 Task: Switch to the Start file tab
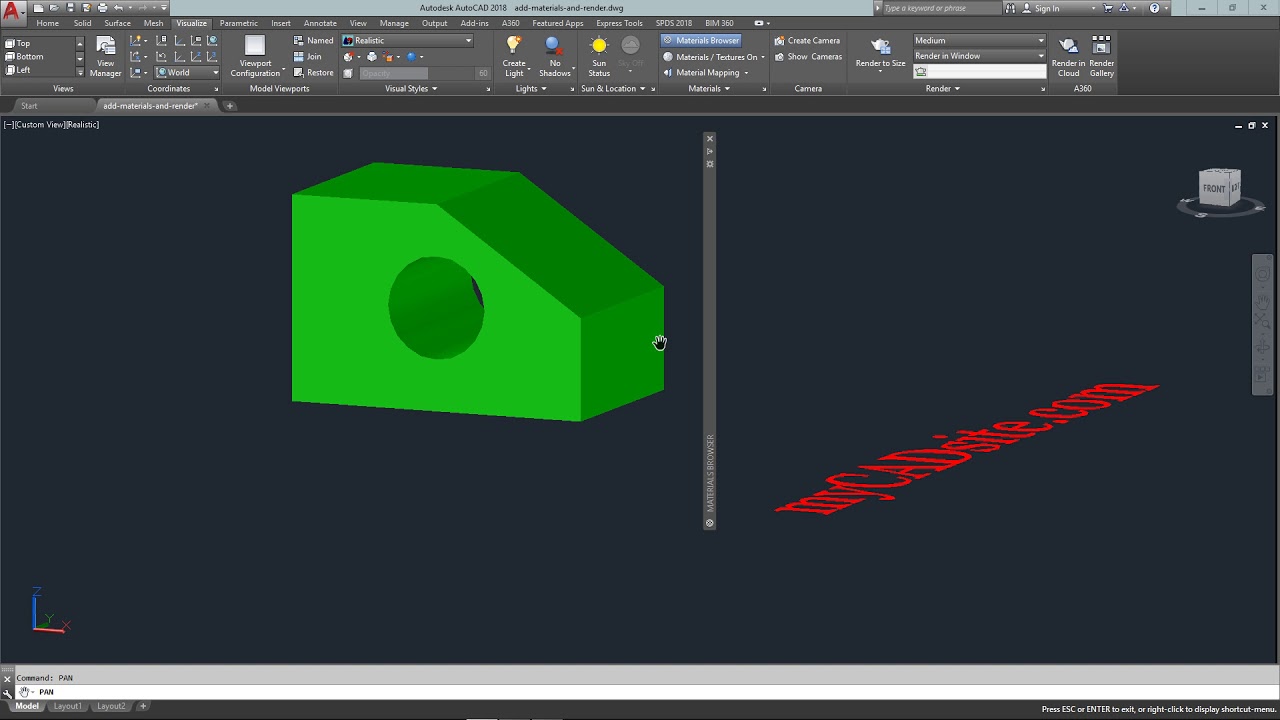[x=29, y=106]
